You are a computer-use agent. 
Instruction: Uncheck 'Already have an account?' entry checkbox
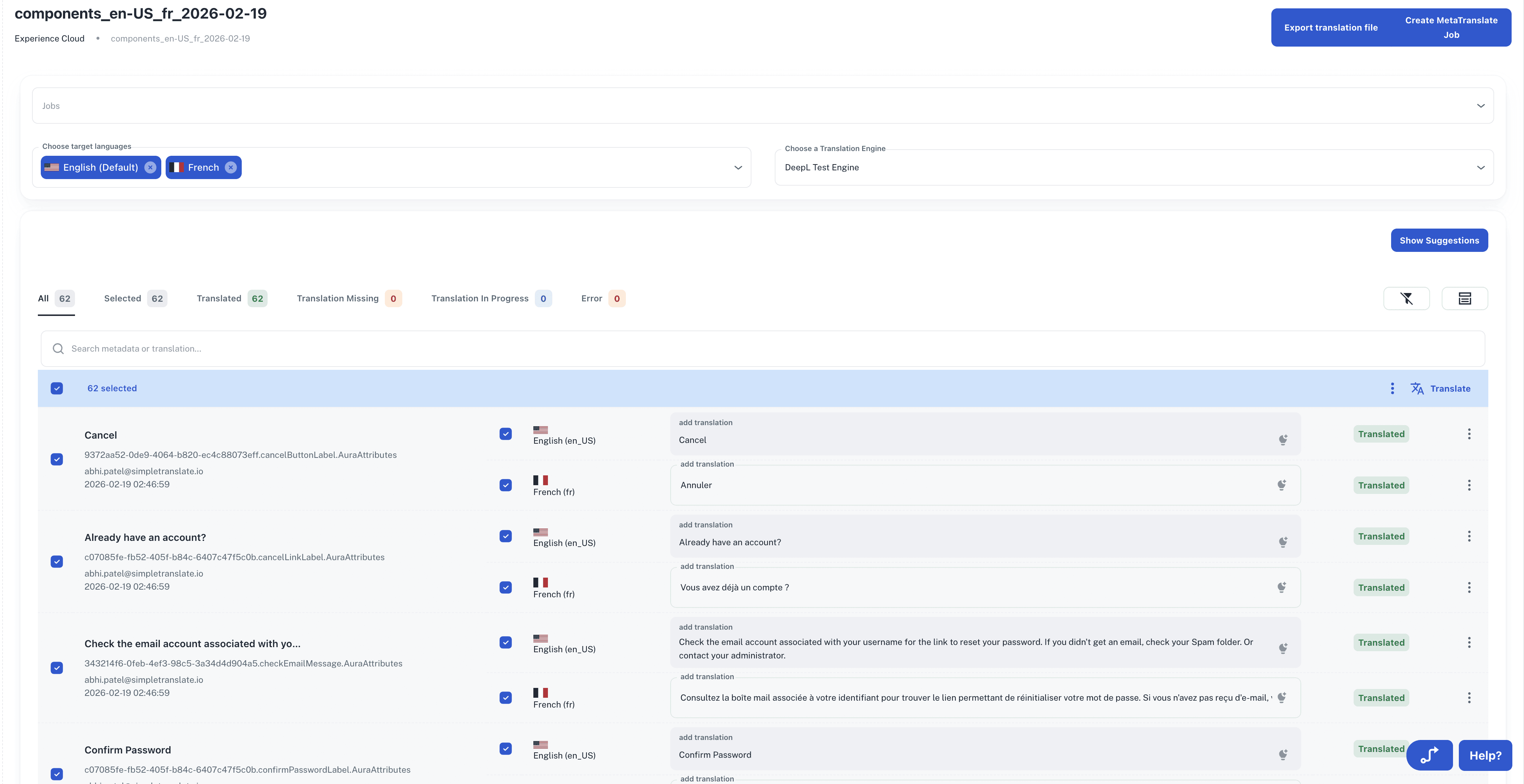[57, 562]
